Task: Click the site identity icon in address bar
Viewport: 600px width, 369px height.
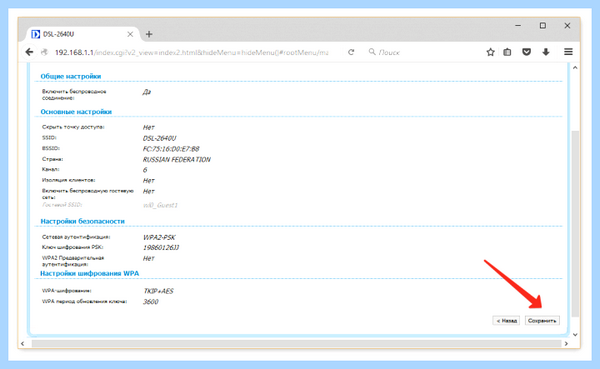Action: (45, 52)
